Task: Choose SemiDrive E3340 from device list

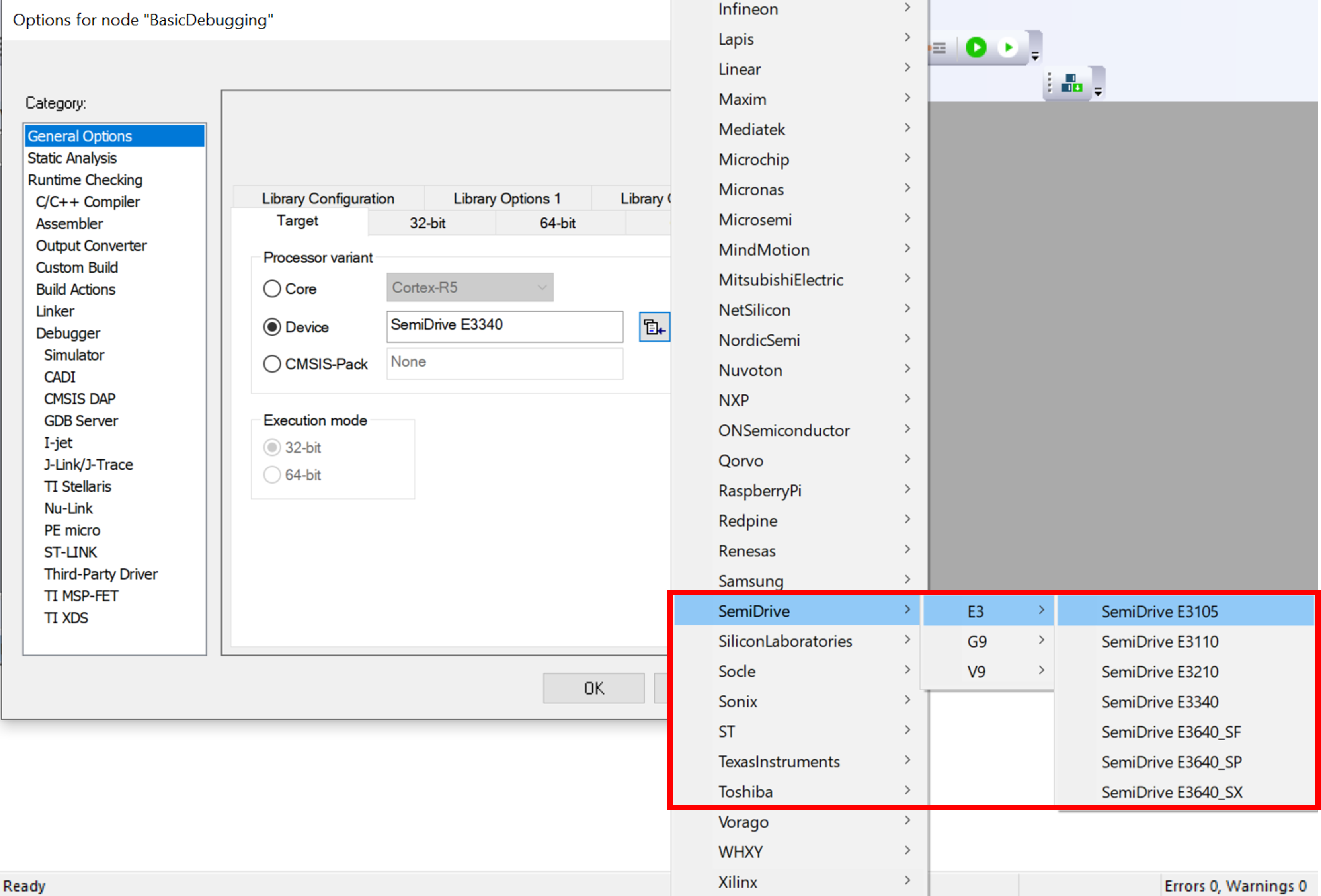Action: (x=1186, y=702)
